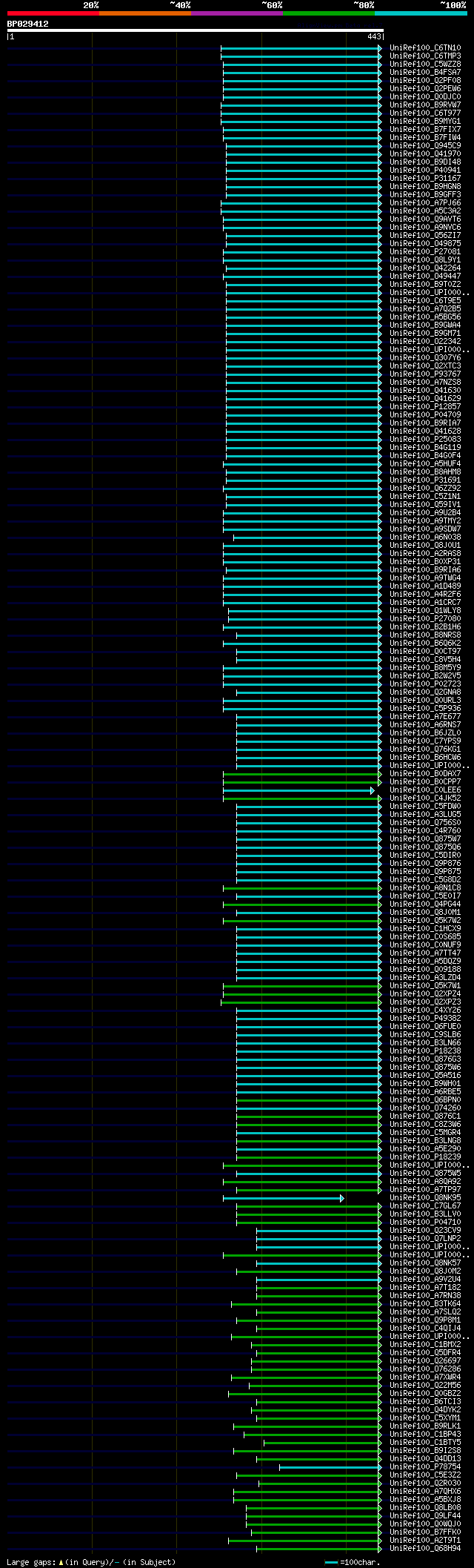
Task: Click the 'Large gaps' legend text
Action: [91, 1562]
